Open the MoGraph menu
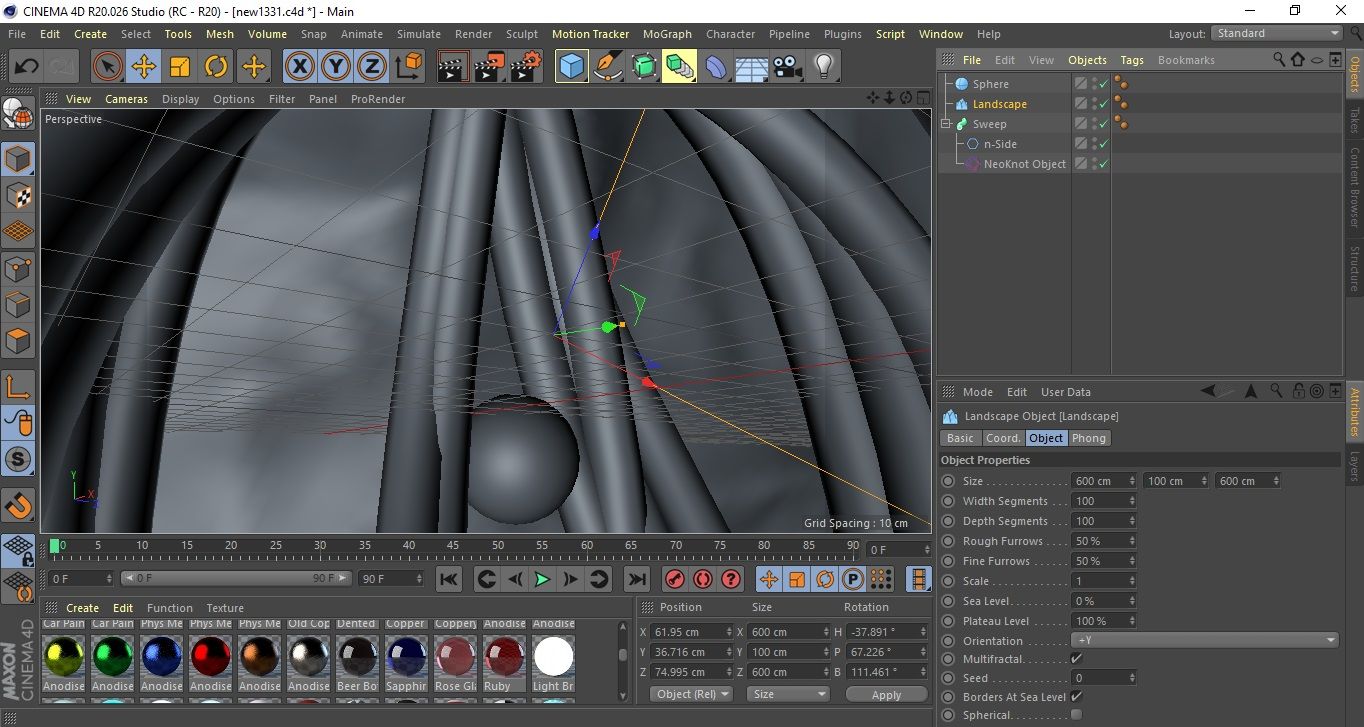Viewport: 1364px width, 727px height. [x=667, y=34]
